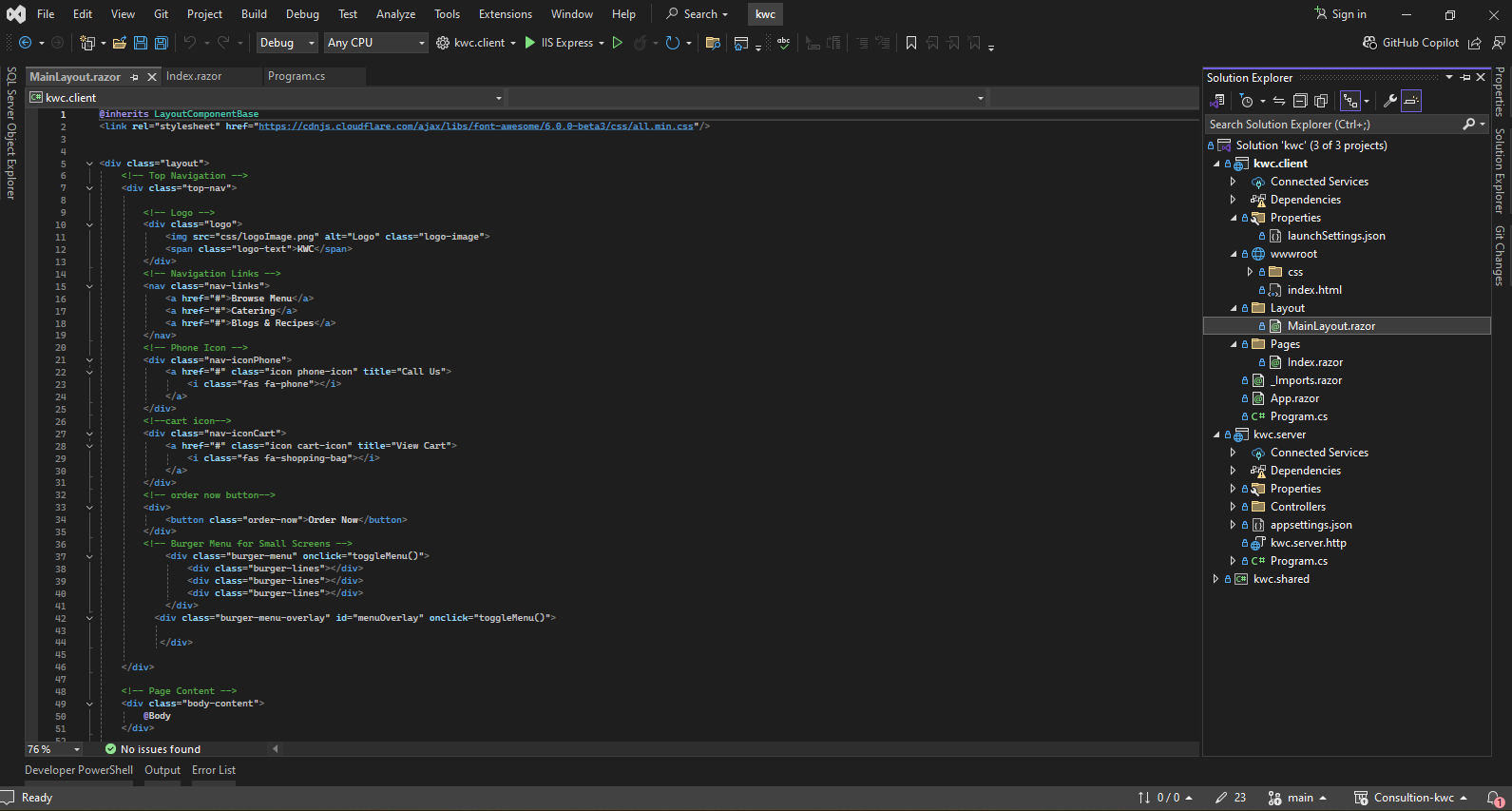Click the Undo arrow icon

[x=190, y=43]
